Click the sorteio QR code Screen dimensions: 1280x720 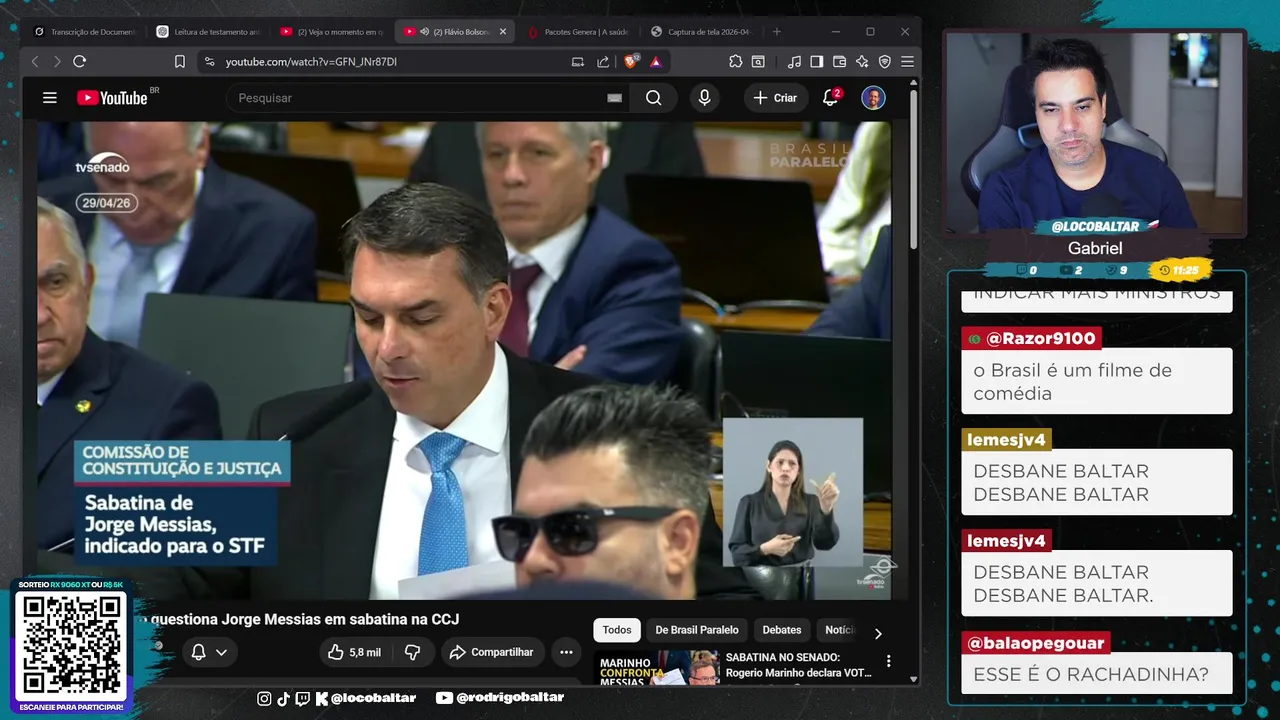click(x=71, y=646)
